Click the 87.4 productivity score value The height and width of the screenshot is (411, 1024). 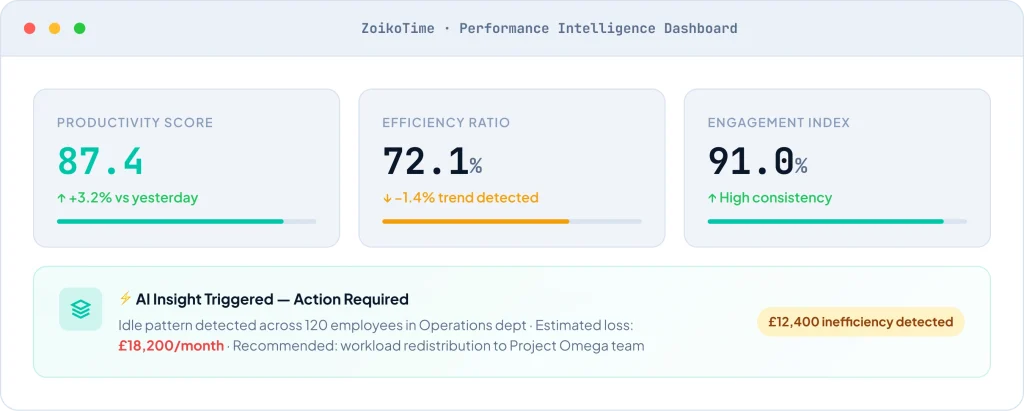pos(100,161)
